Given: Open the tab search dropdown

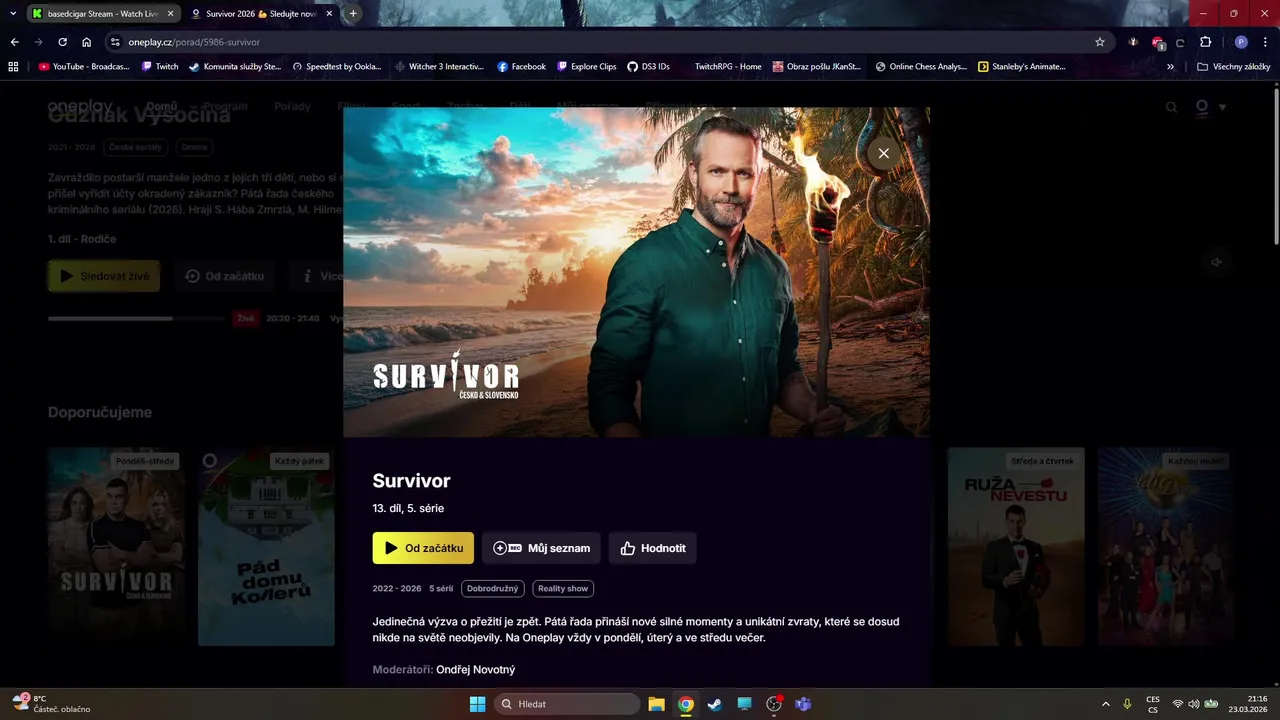Looking at the screenshot, I should coord(13,13).
